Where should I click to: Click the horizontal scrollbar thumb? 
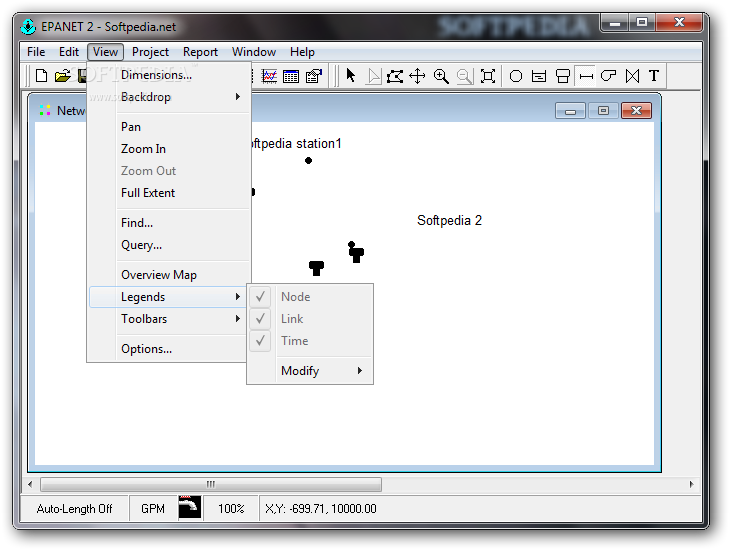tap(211, 484)
